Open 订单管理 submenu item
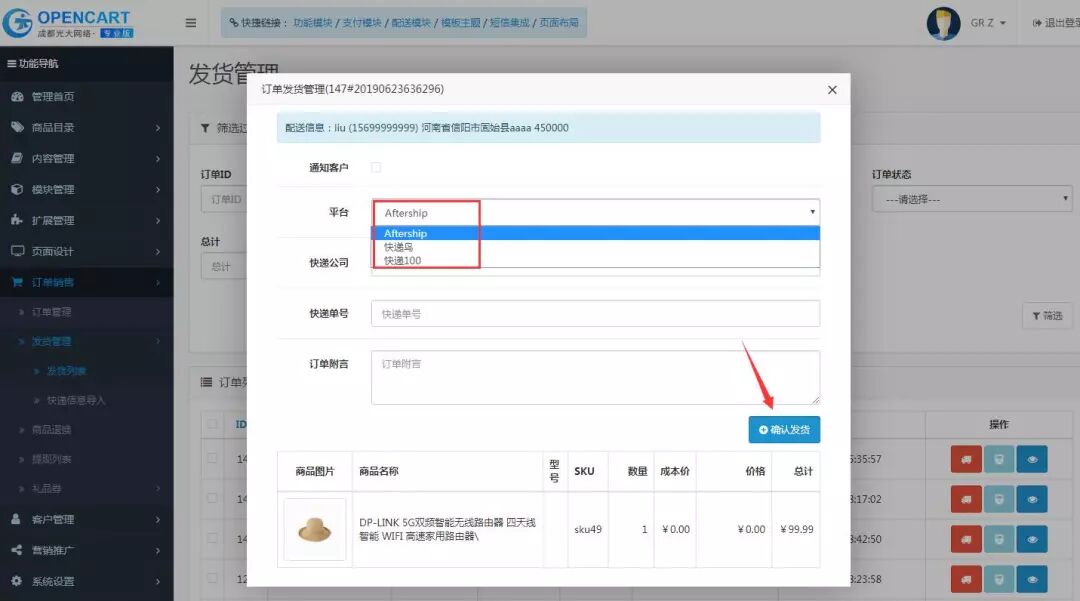This screenshot has width=1080, height=601. click(x=87, y=312)
